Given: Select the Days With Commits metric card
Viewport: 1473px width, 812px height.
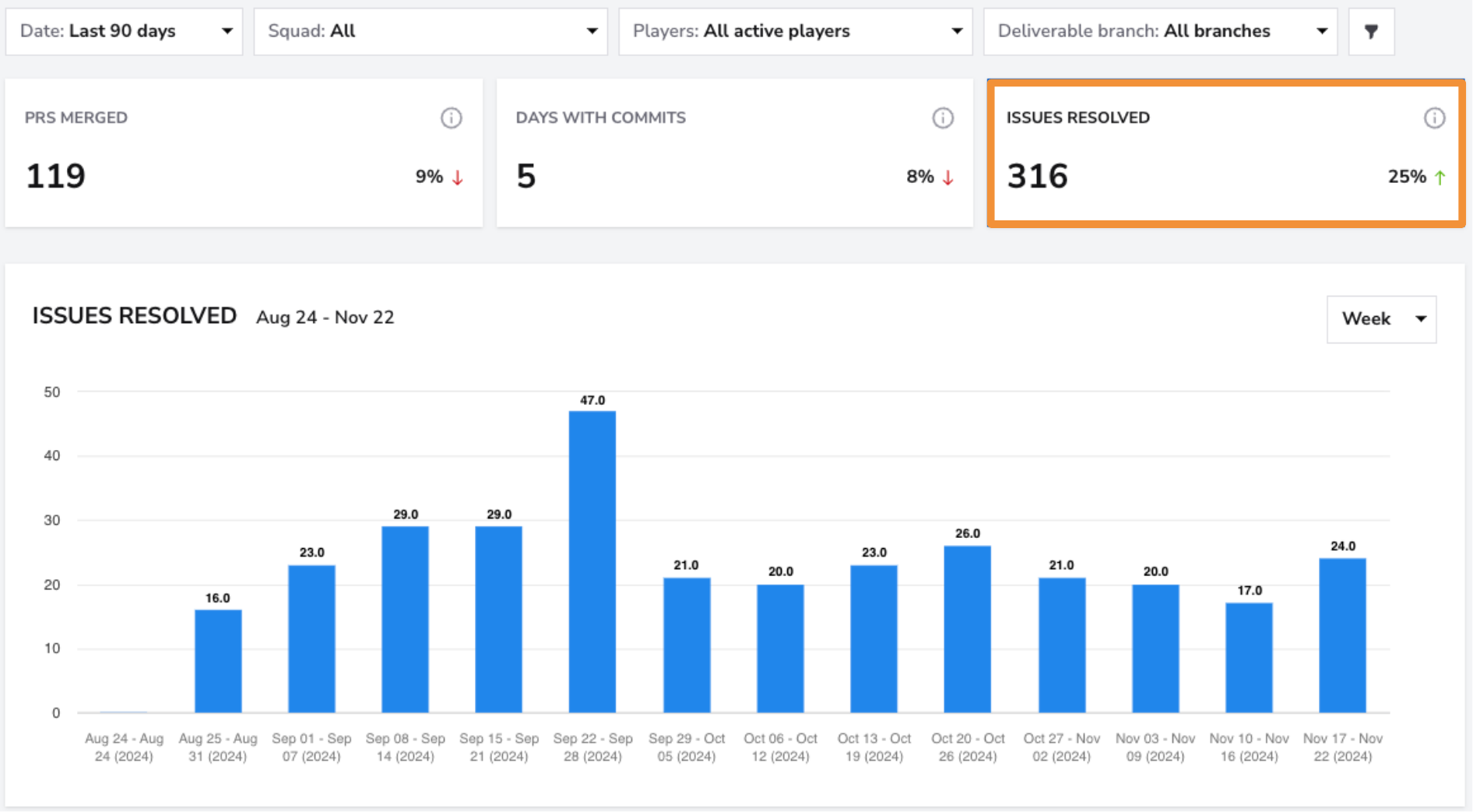Looking at the screenshot, I should (735, 153).
